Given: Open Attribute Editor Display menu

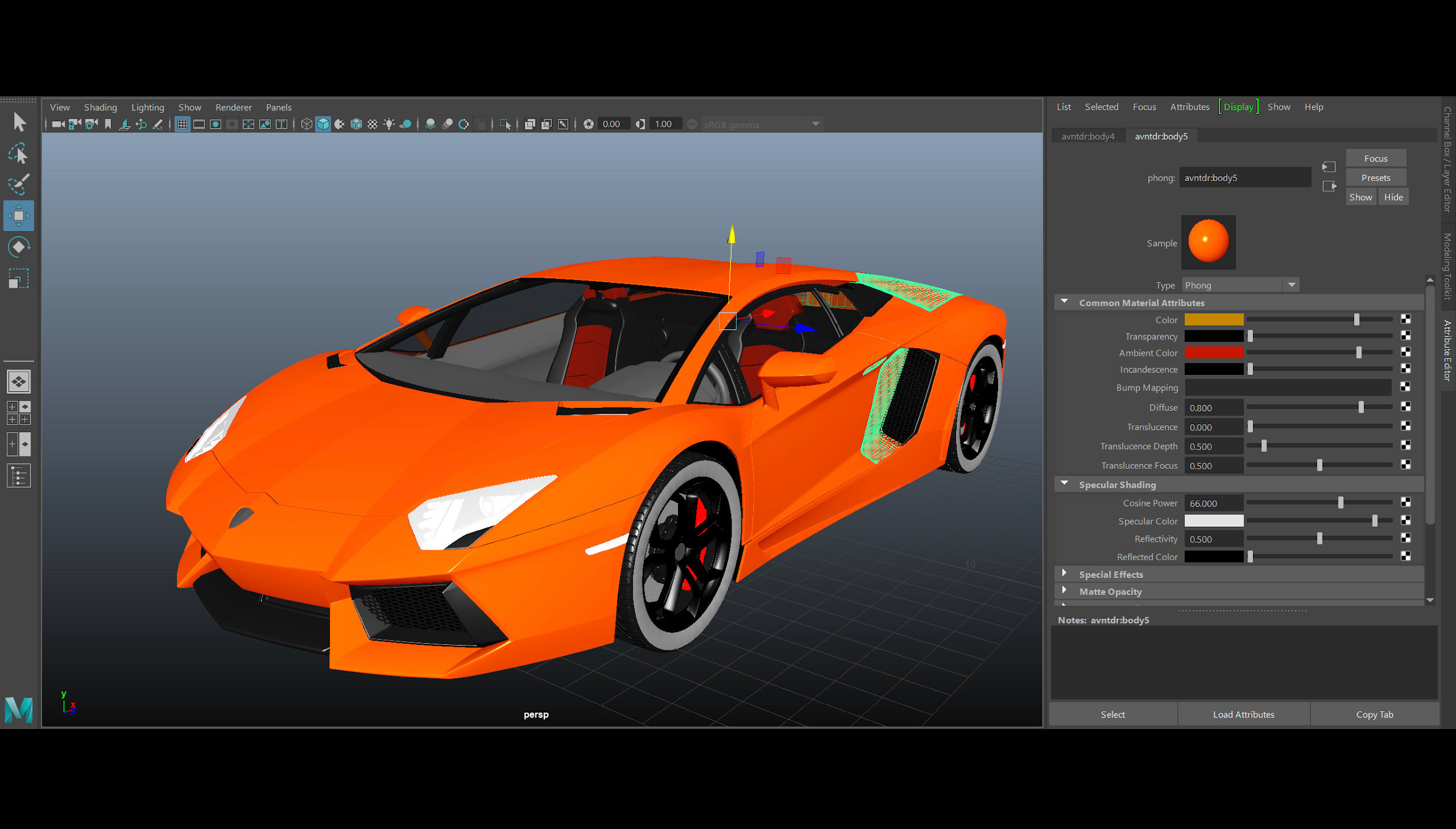Looking at the screenshot, I should click(1238, 107).
